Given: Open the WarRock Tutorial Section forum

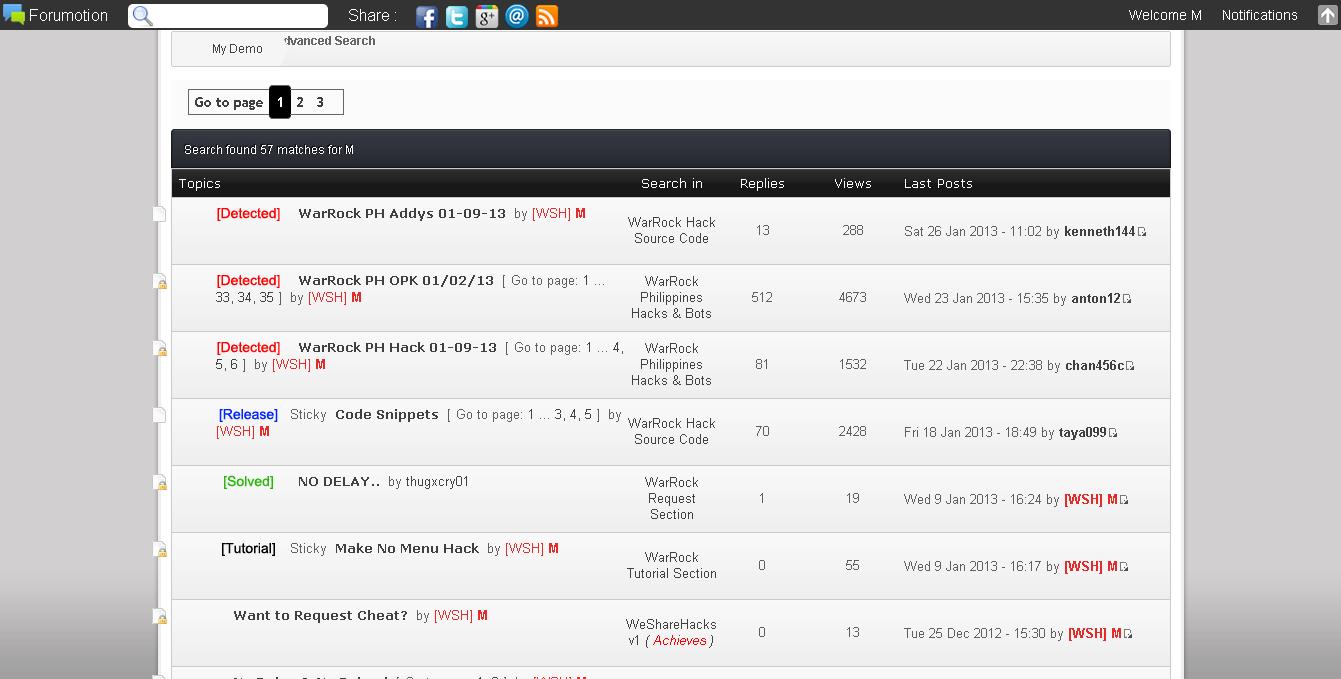Looking at the screenshot, I should pos(672,566).
